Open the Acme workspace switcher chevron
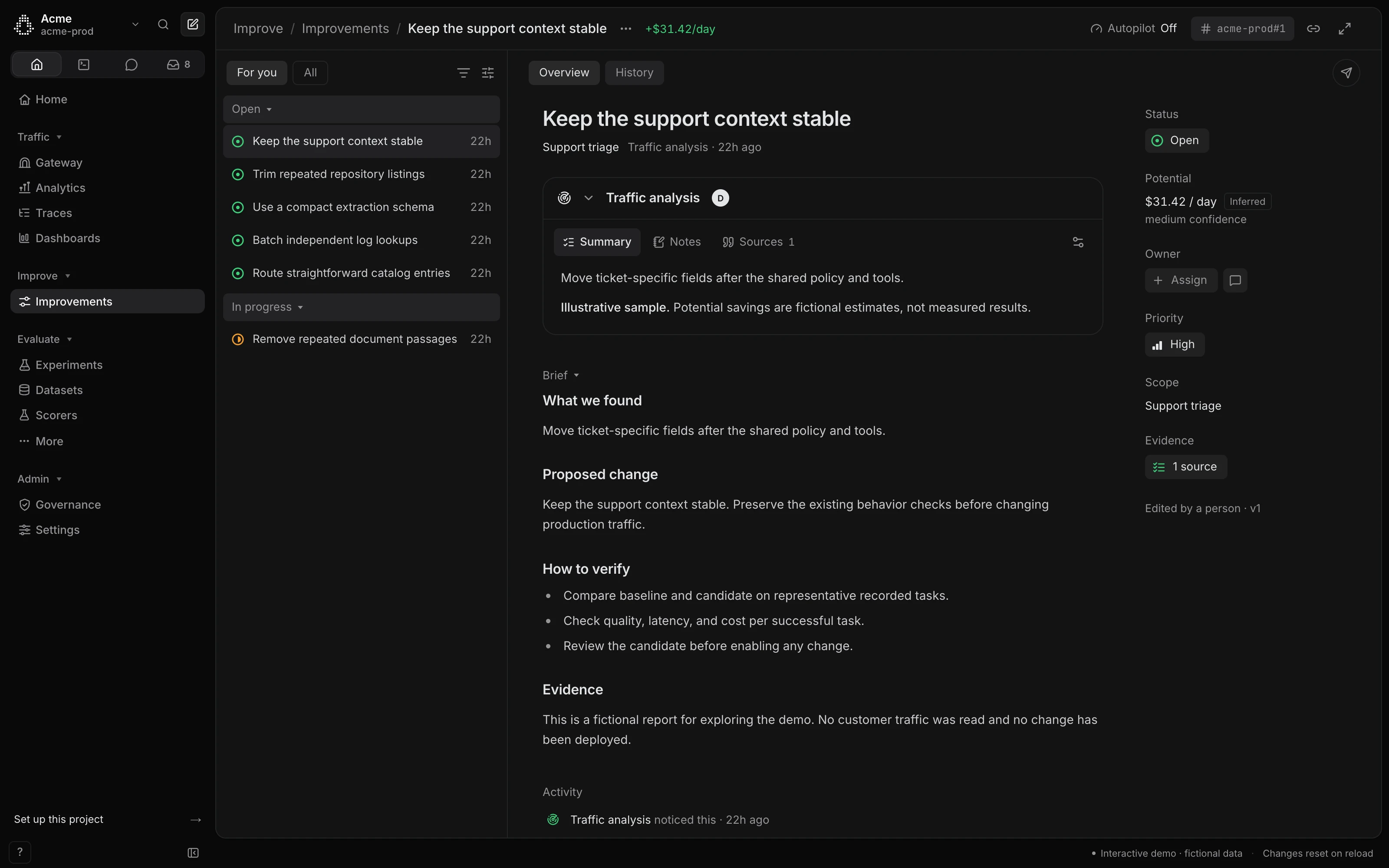Image resolution: width=1389 pixels, height=868 pixels. (135, 25)
